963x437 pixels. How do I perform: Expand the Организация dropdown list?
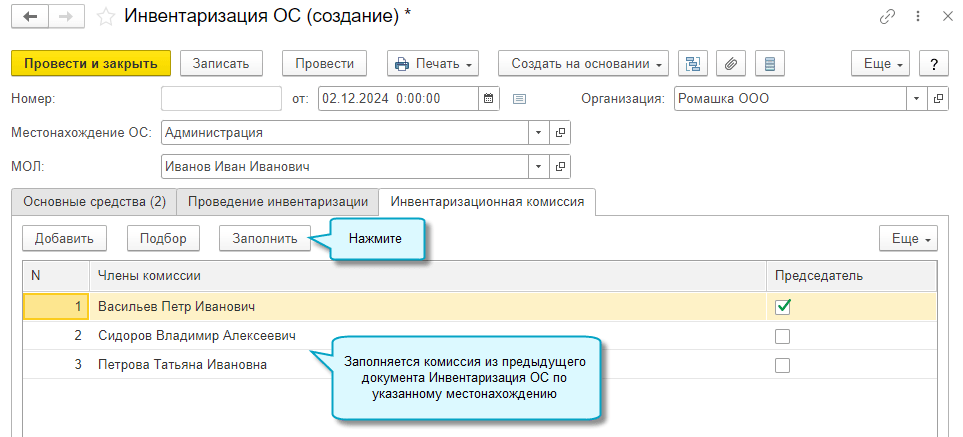click(917, 98)
